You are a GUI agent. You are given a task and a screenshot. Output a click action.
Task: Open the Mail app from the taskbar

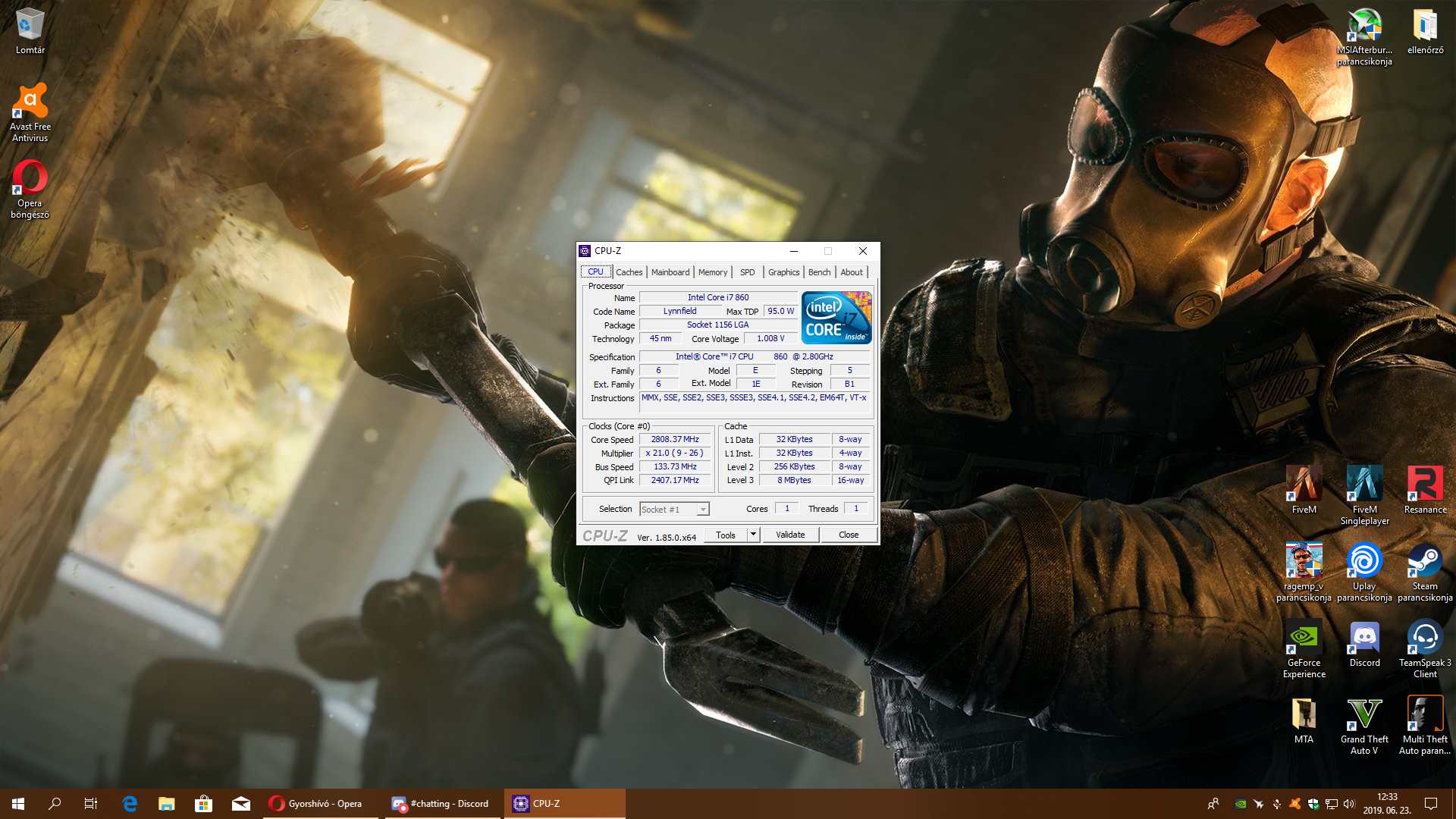pyautogui.click(x=240, y=804)
